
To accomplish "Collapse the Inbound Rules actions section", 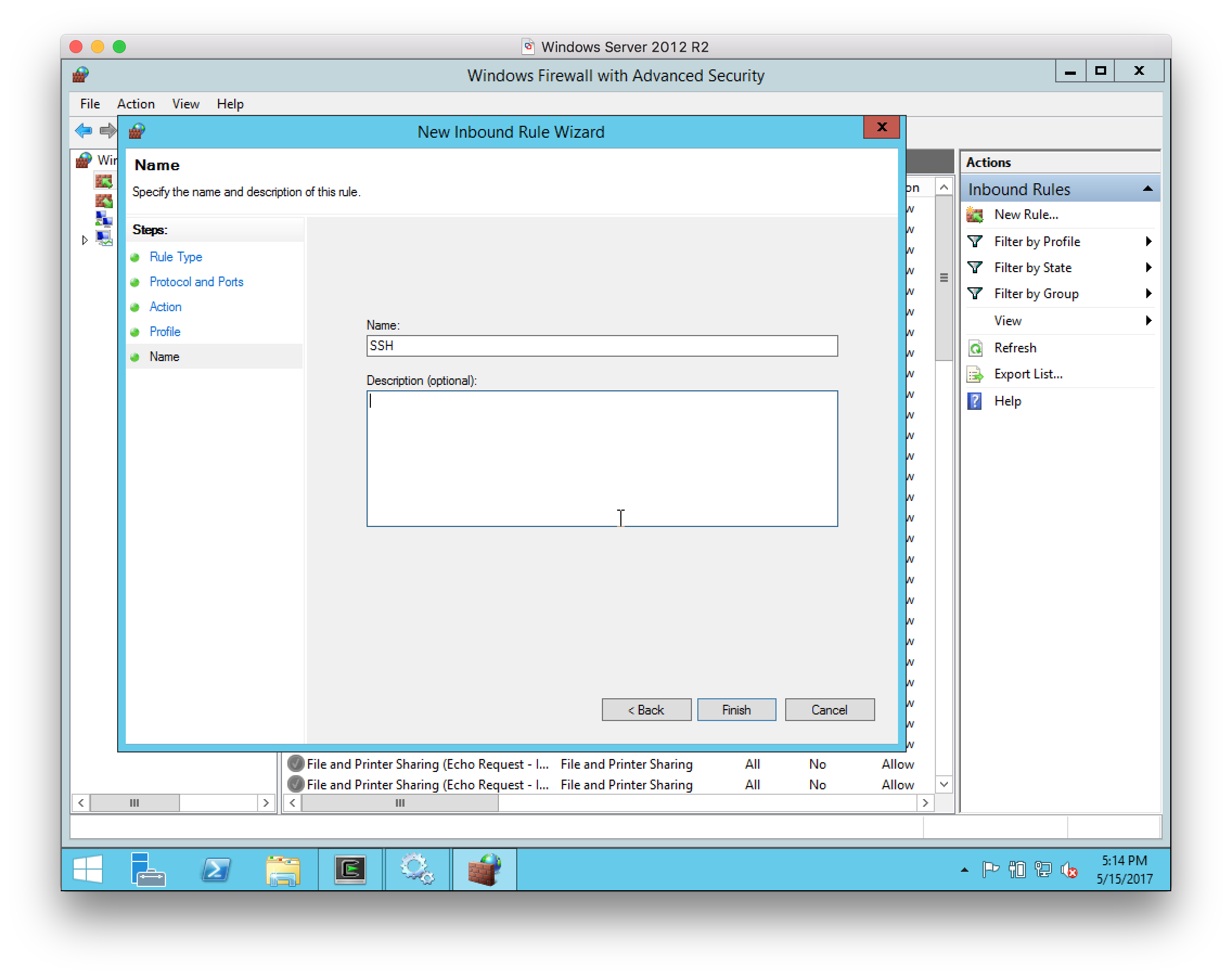I will (1147, 189).
